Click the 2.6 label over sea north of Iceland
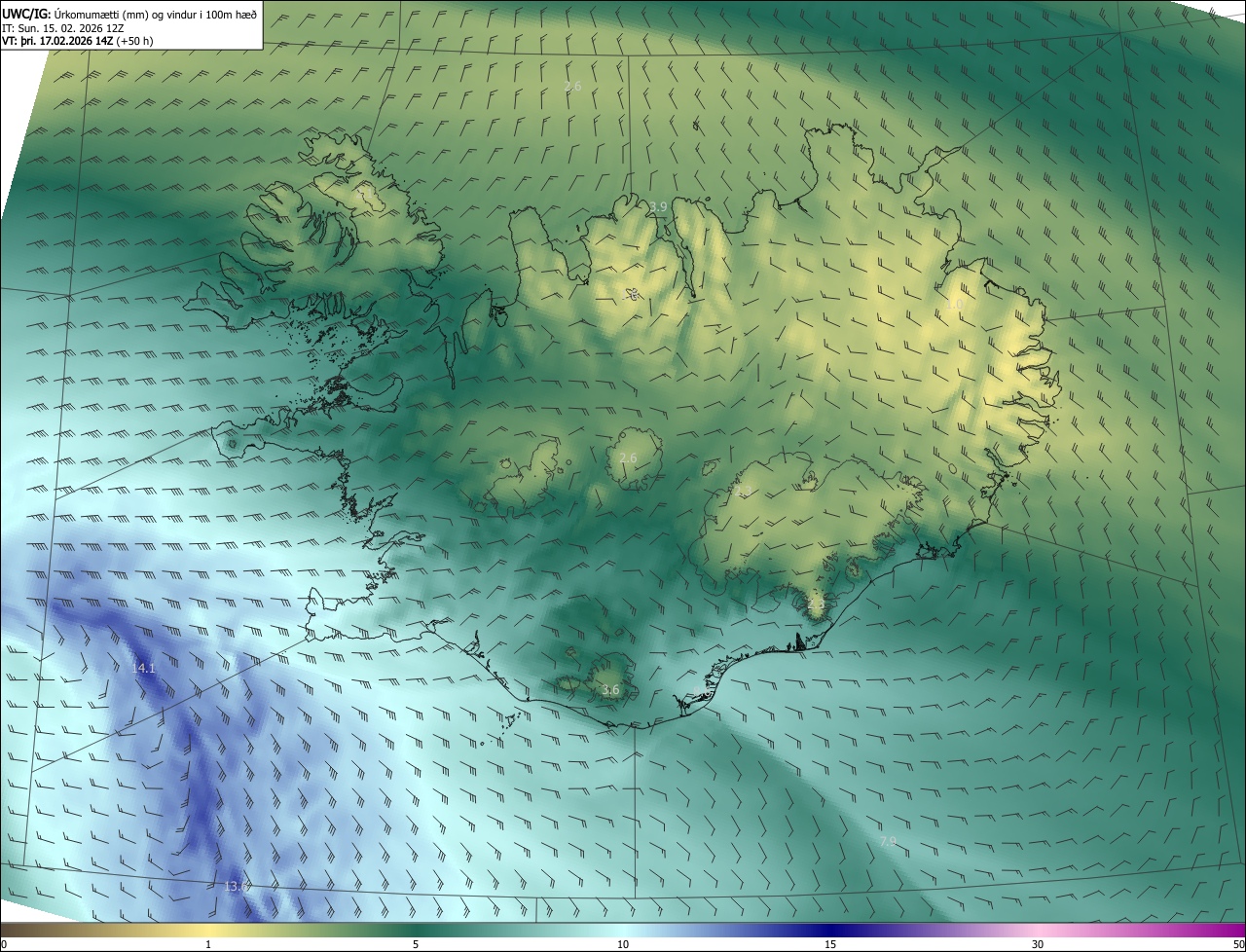The image size is (1246, 952). click(572, 86)
